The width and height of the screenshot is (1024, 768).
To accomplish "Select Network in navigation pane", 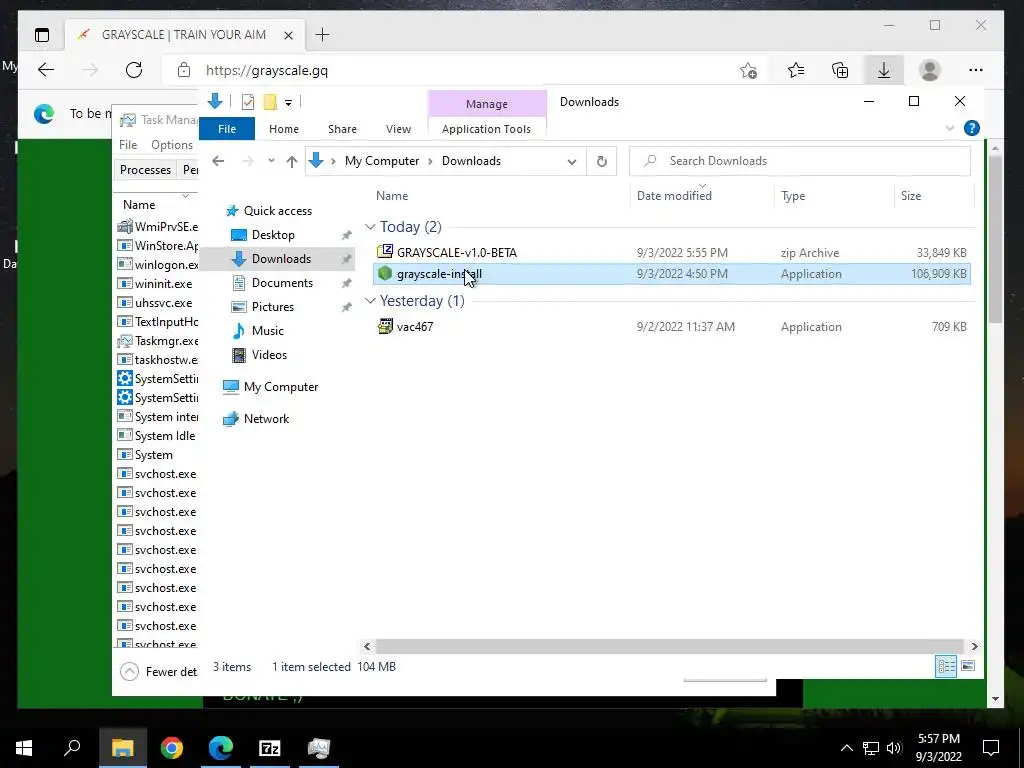I will pos(266,419).
